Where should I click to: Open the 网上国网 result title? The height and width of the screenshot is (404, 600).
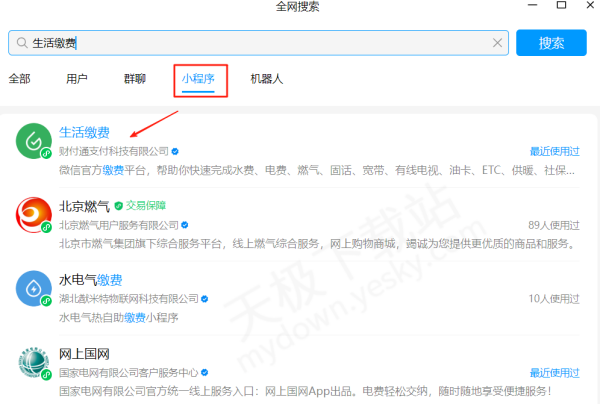[x=84, y=354]
